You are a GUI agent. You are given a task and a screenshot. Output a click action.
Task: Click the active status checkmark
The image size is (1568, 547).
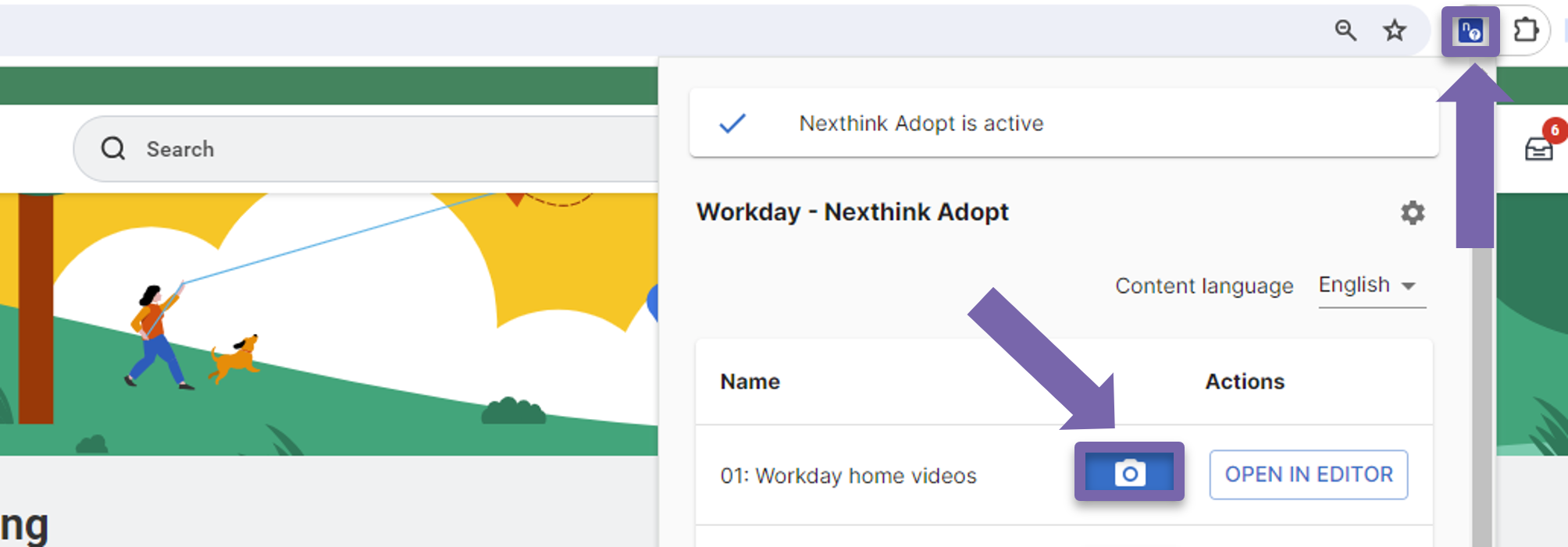click(732, 123)
